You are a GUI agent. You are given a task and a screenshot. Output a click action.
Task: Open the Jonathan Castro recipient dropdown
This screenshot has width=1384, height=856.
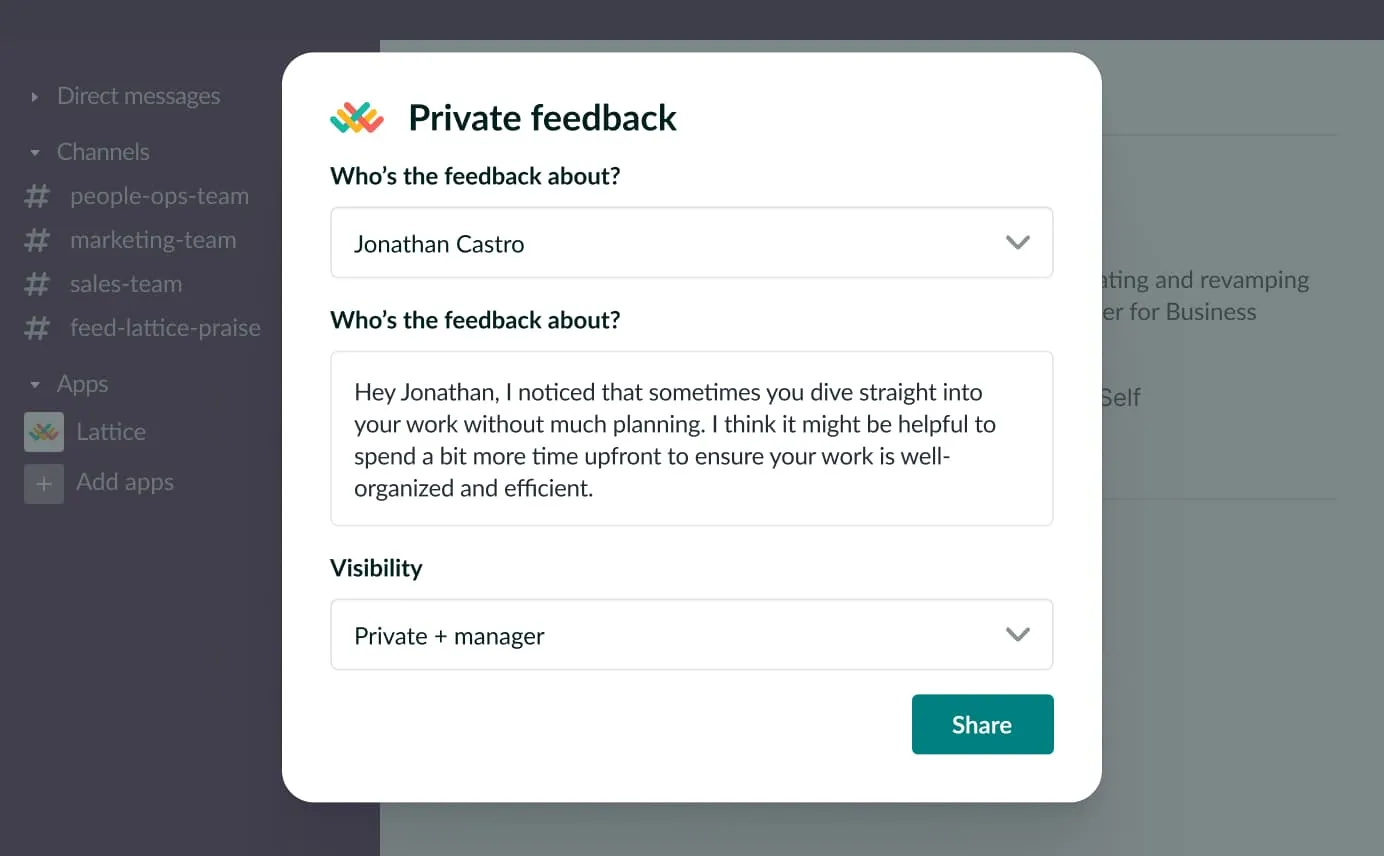pyautogui.click(x=690, y=243)
